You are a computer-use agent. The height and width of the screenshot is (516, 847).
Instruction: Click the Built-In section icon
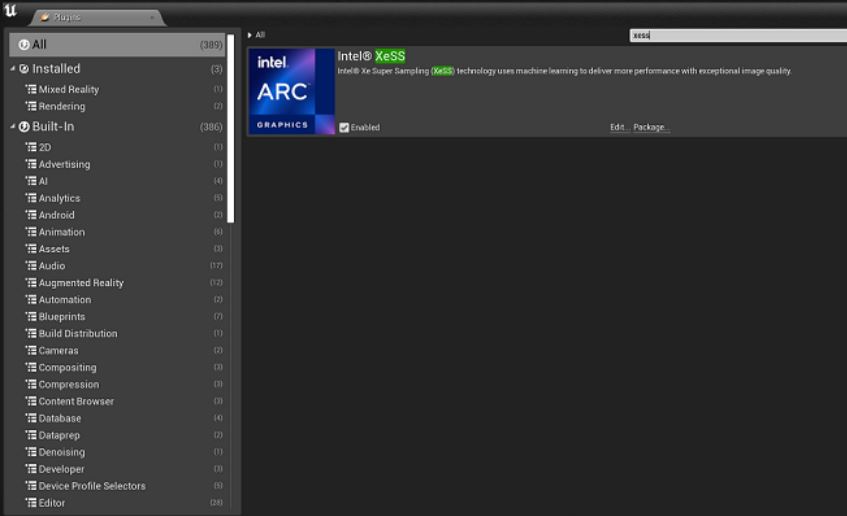pos(24,126)
